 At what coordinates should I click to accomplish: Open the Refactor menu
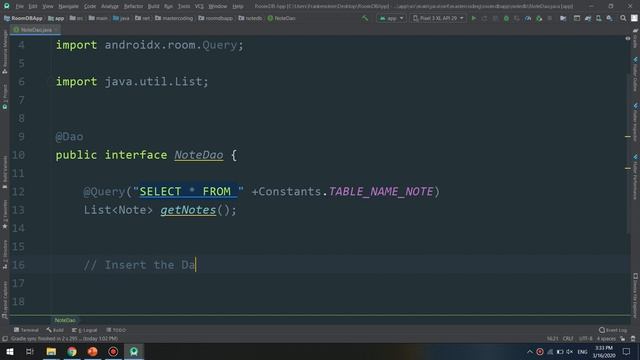(133, 6)
